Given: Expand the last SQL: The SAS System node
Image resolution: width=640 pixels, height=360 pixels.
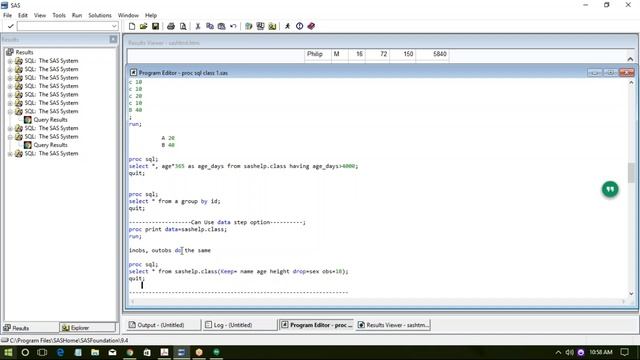Looking at the screenshot, I should coord(10,154).
